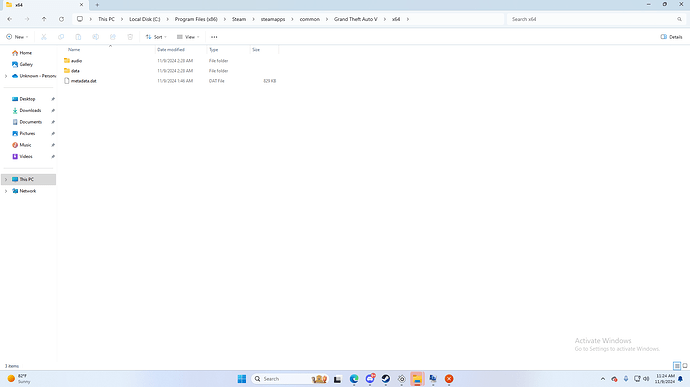
Task: Select the metadata.dat file
Action: click(x=83, y=81)
